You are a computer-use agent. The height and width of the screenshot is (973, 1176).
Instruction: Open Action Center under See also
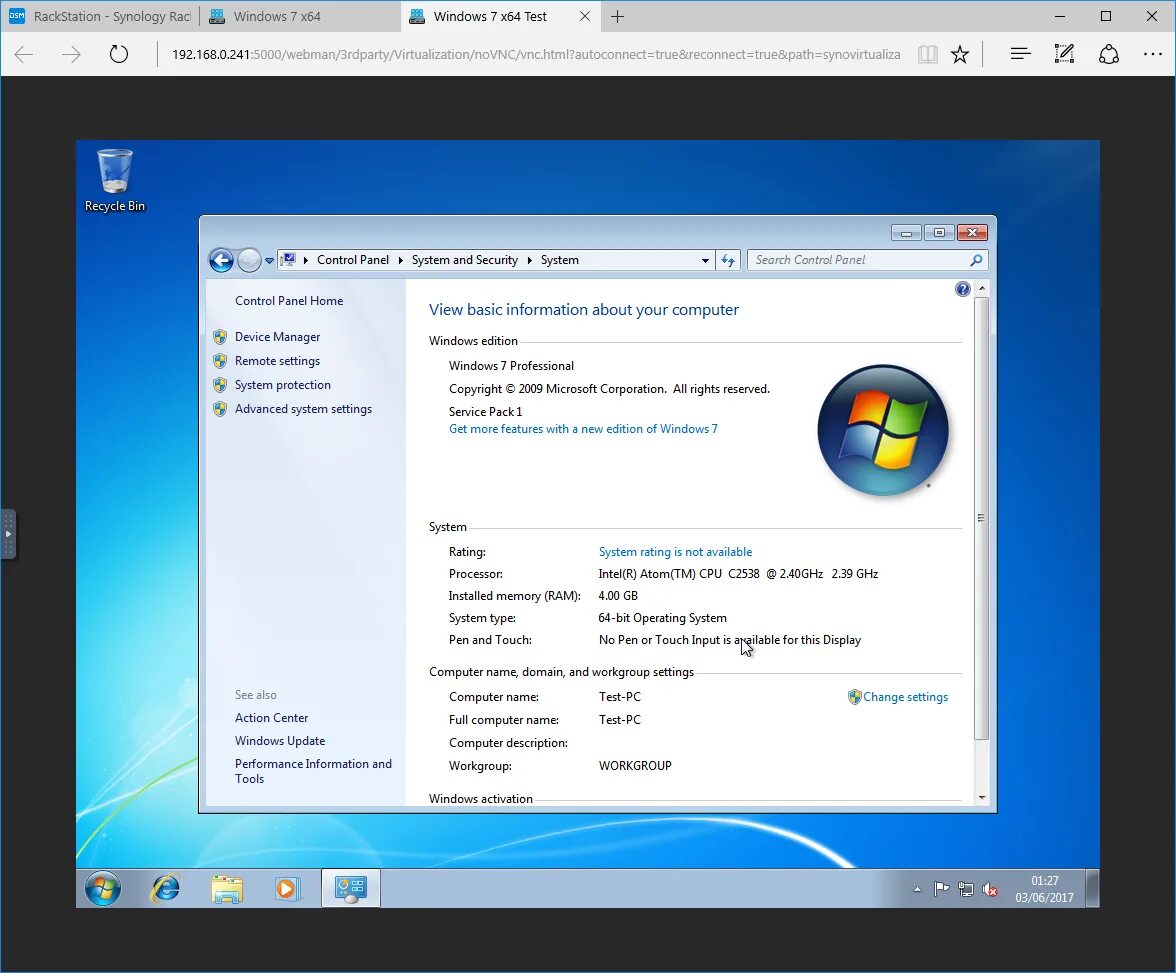tap(272, 718)
